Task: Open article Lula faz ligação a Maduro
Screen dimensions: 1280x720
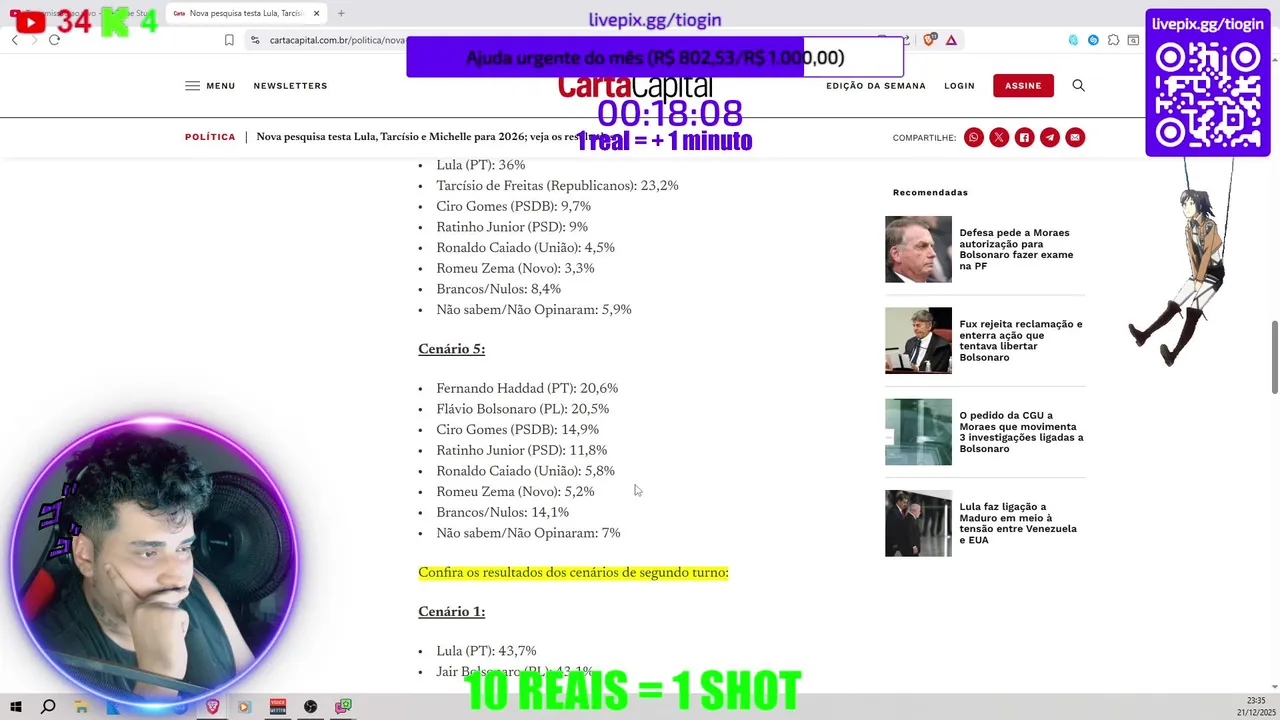Action: [1018, 523]
